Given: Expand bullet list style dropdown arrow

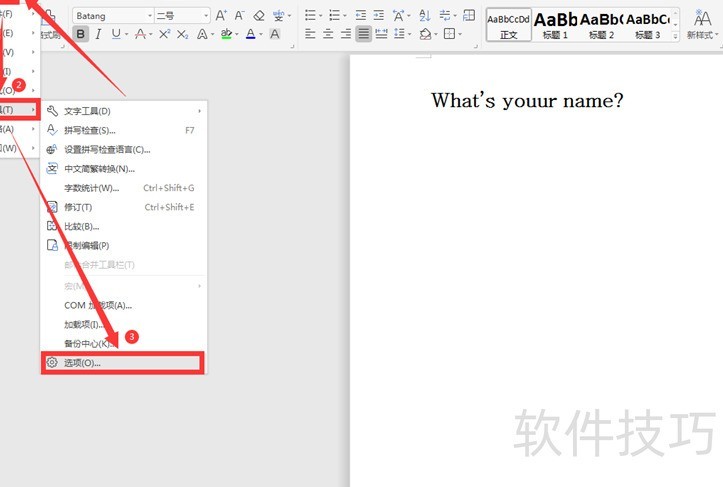Looking at the screenshot, I should [x=321, y=16].
